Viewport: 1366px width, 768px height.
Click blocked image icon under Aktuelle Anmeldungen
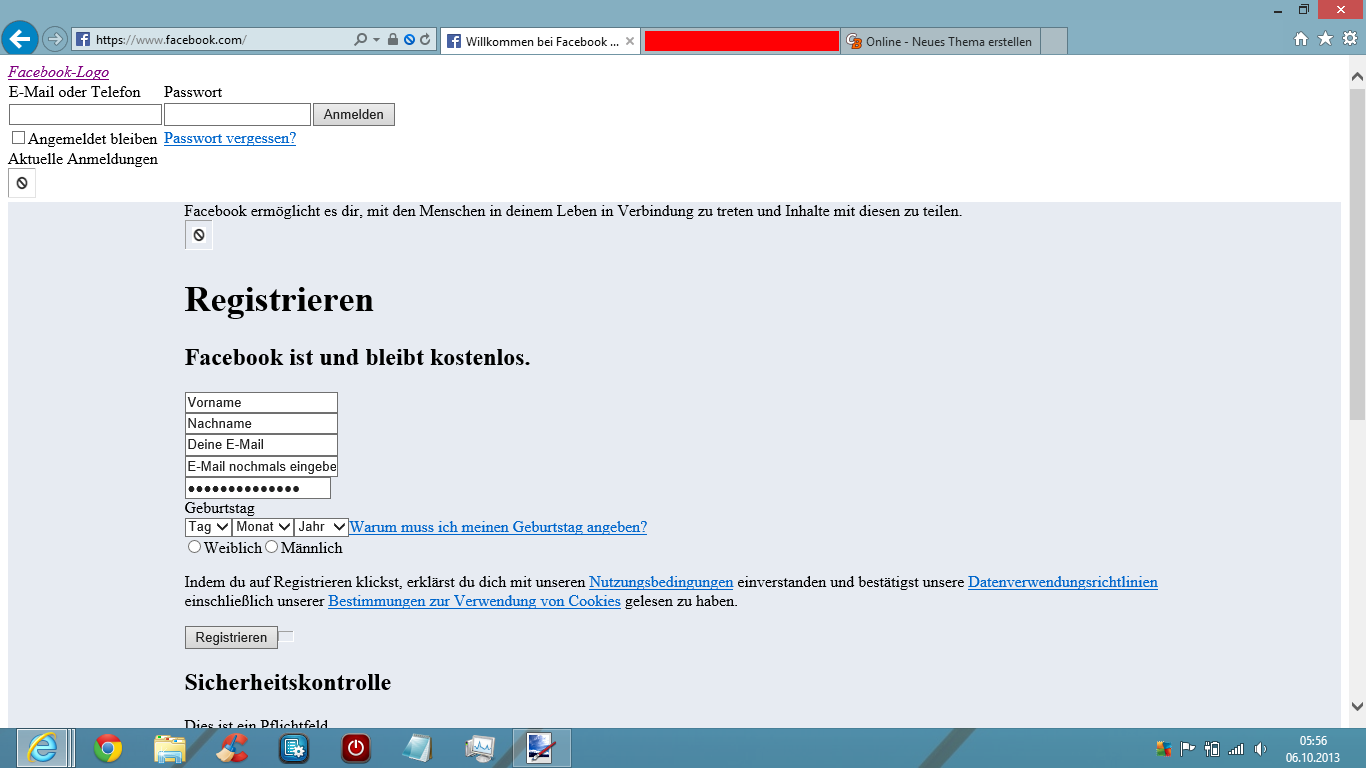(22, 183)
